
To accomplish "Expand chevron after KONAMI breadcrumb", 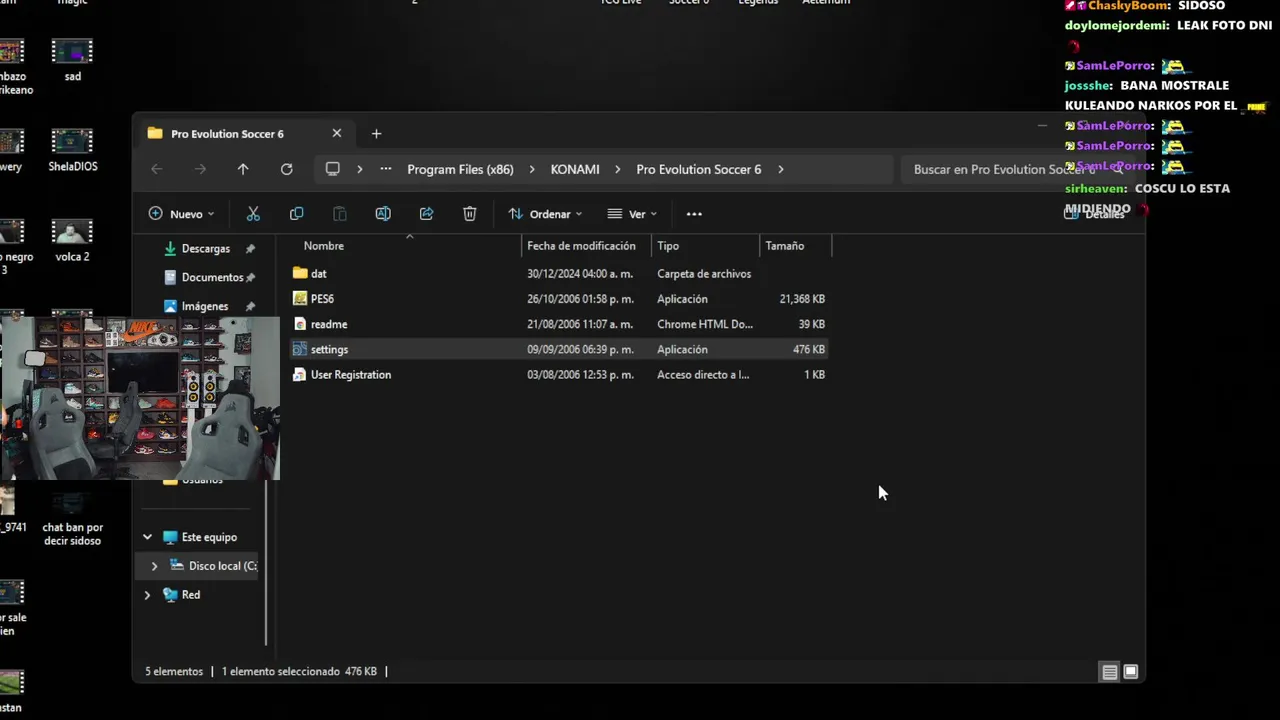I will 618,169.
